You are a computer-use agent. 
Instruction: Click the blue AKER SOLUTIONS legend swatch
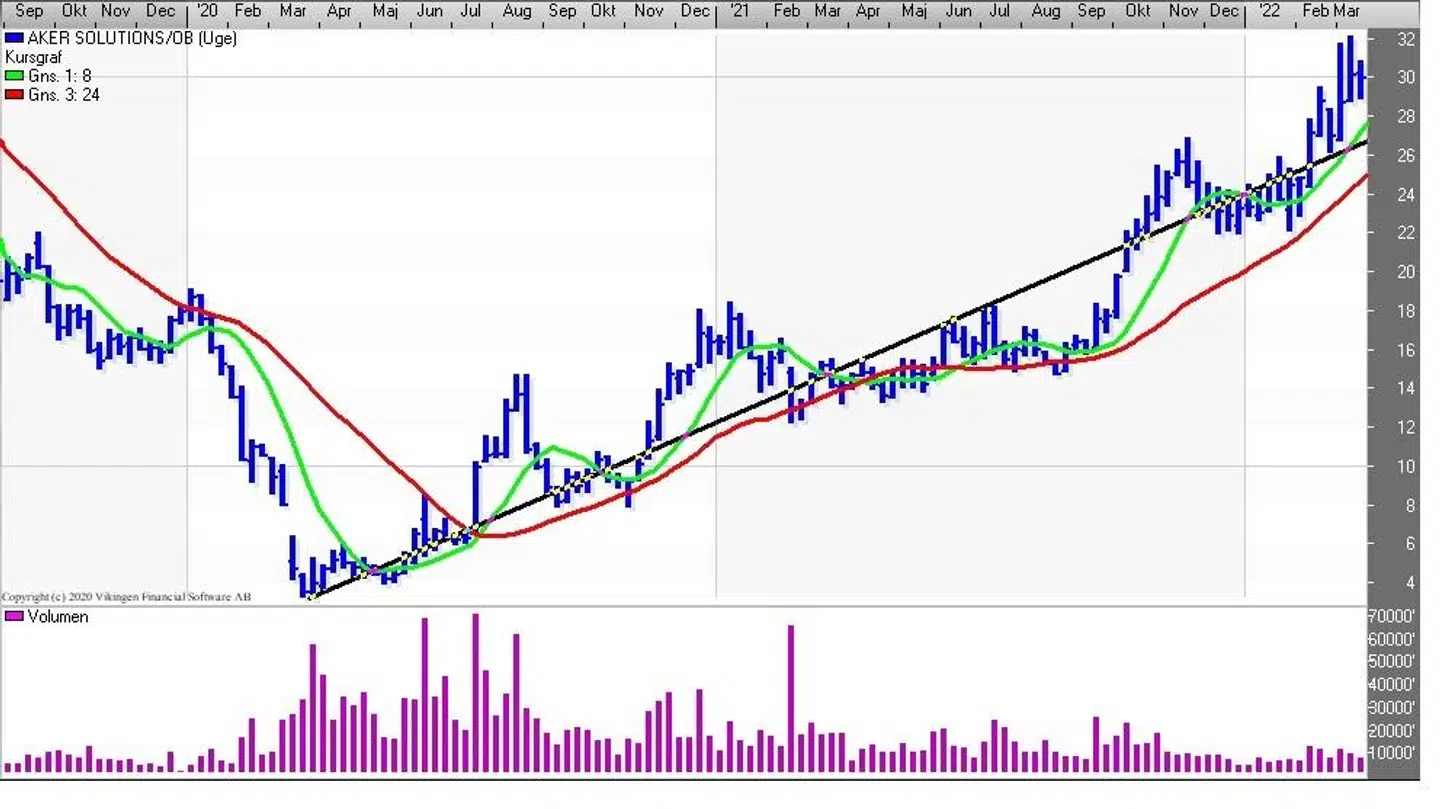tap(13, 39)
